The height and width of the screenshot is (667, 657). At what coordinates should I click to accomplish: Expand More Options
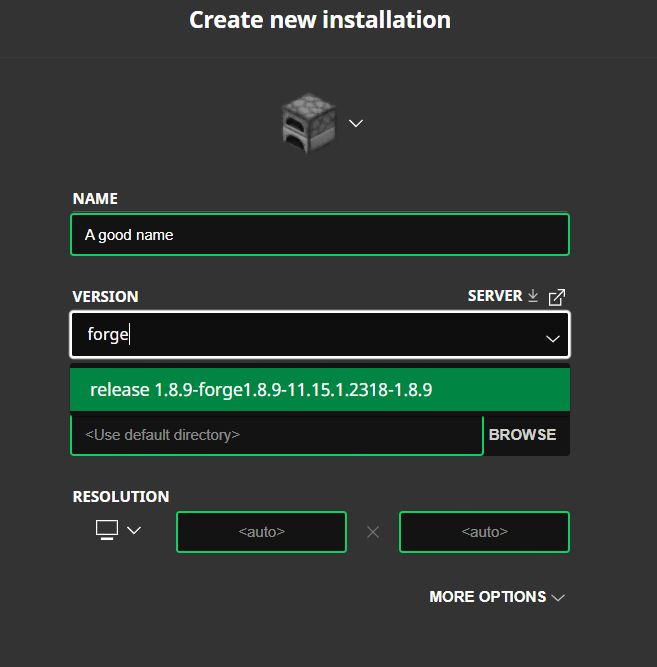click(497, 597)
